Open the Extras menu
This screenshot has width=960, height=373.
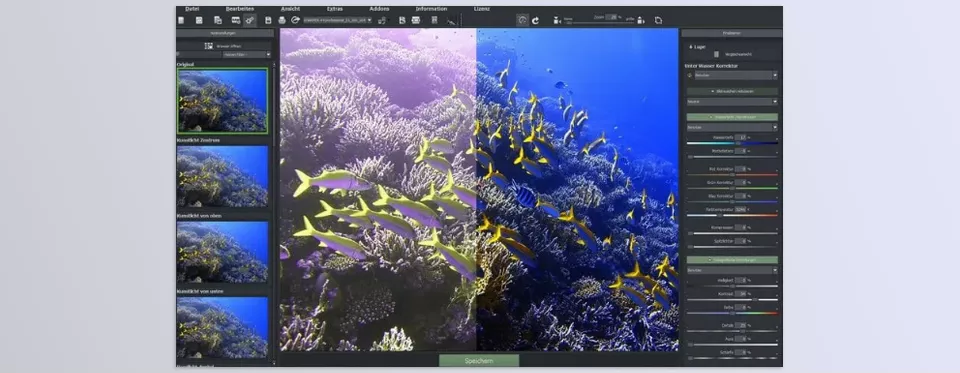point(335,9)
